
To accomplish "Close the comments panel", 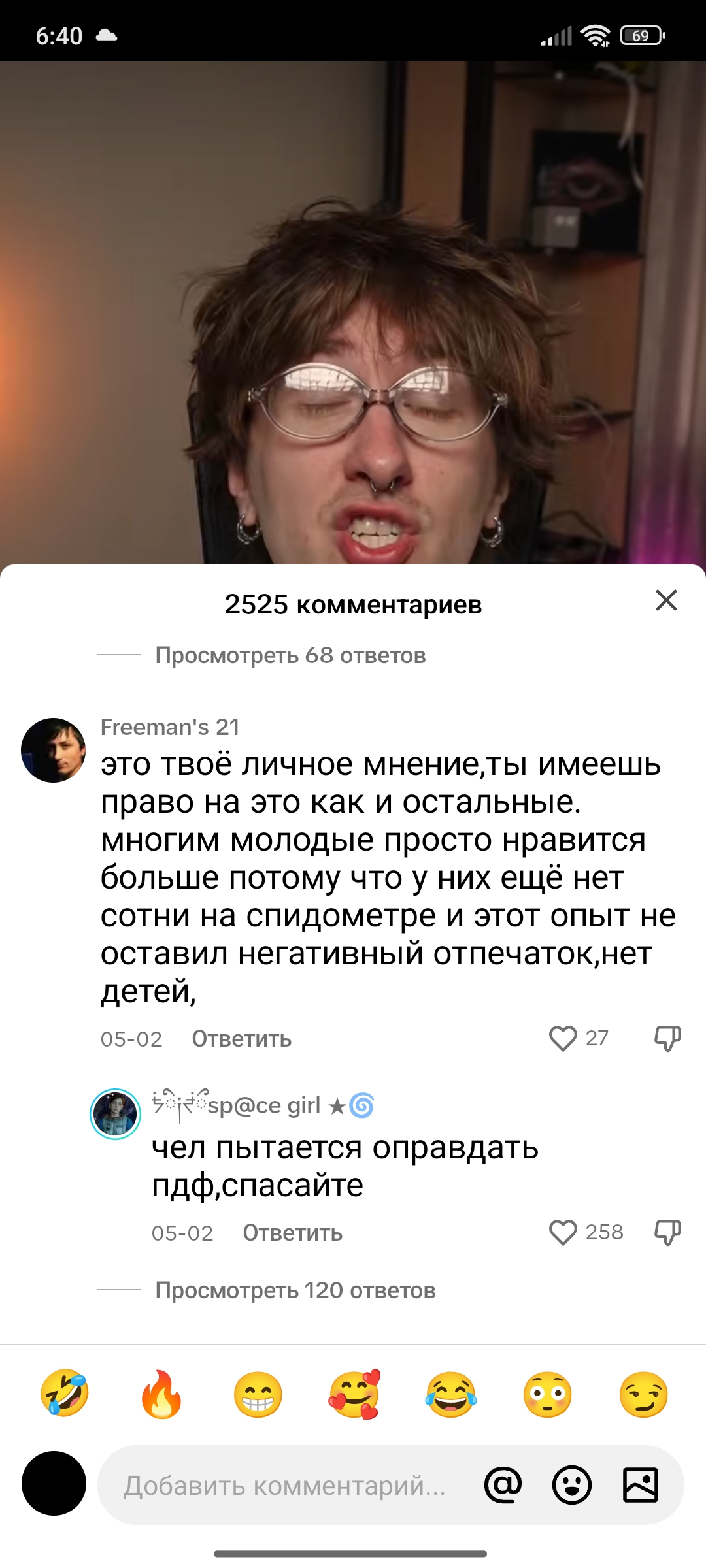I will [x=666, y=600].
